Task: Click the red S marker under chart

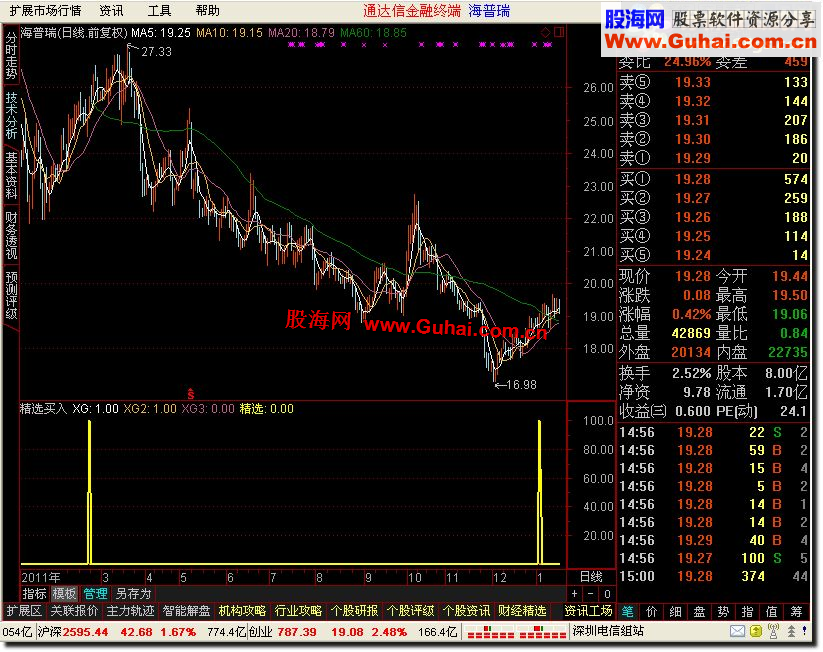Action: coord(191,393)
